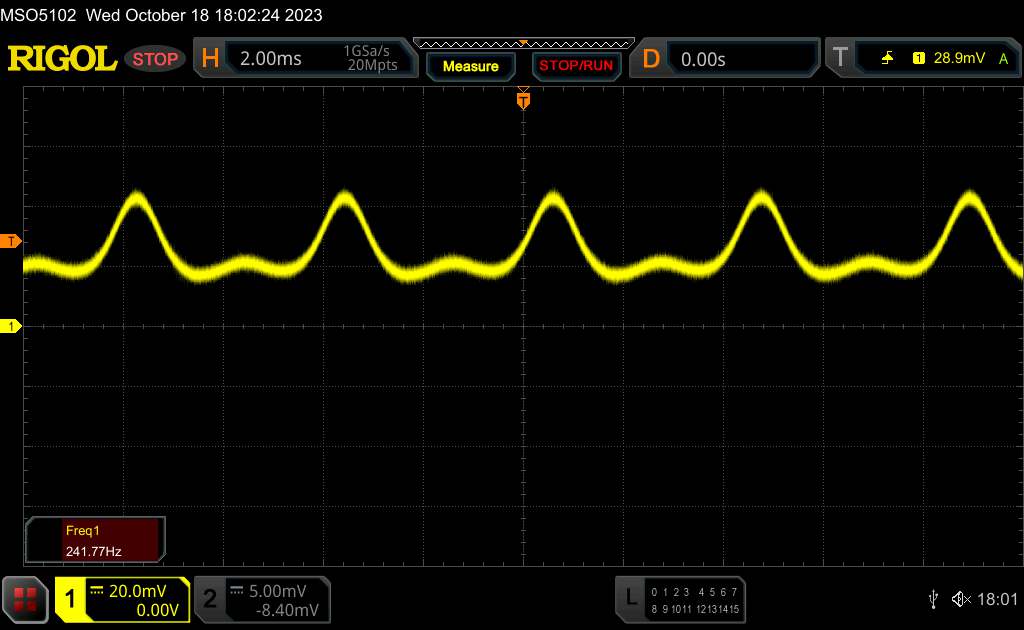Click the 241.77Hz frequency reading
This screenshot has width=1024, height=630.
coord(93,551)
